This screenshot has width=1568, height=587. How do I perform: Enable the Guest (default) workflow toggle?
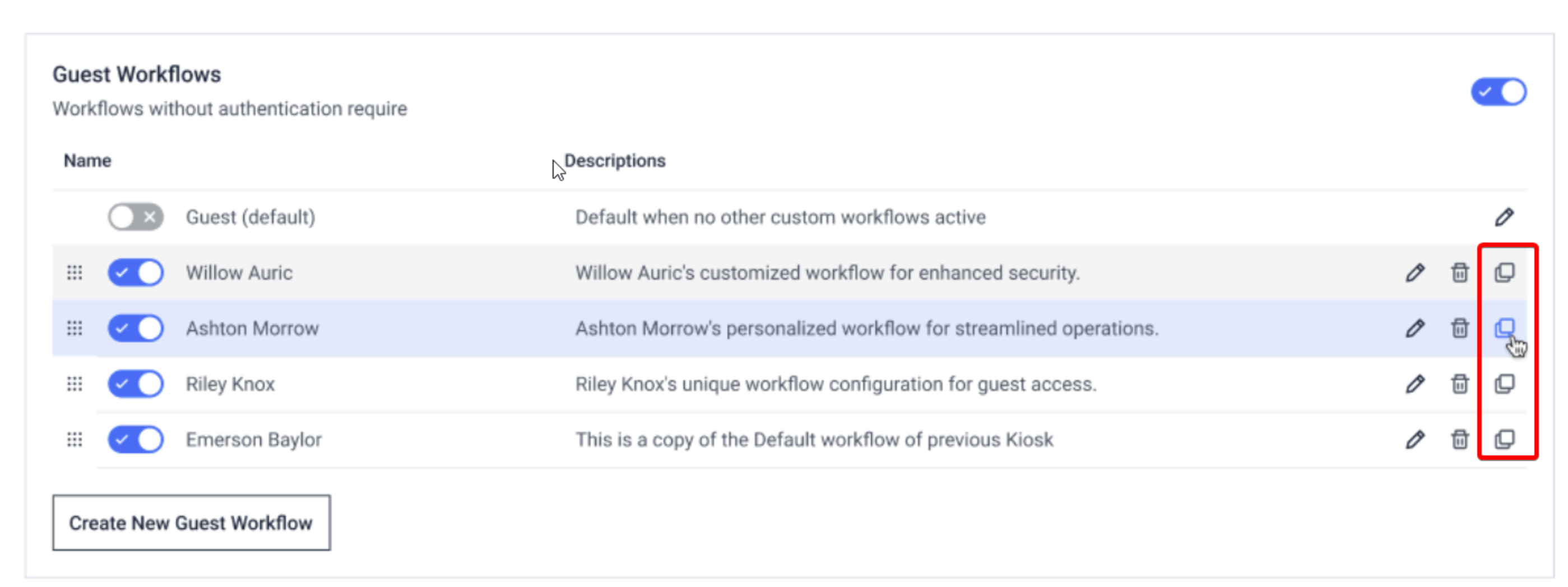pos(135,217)
